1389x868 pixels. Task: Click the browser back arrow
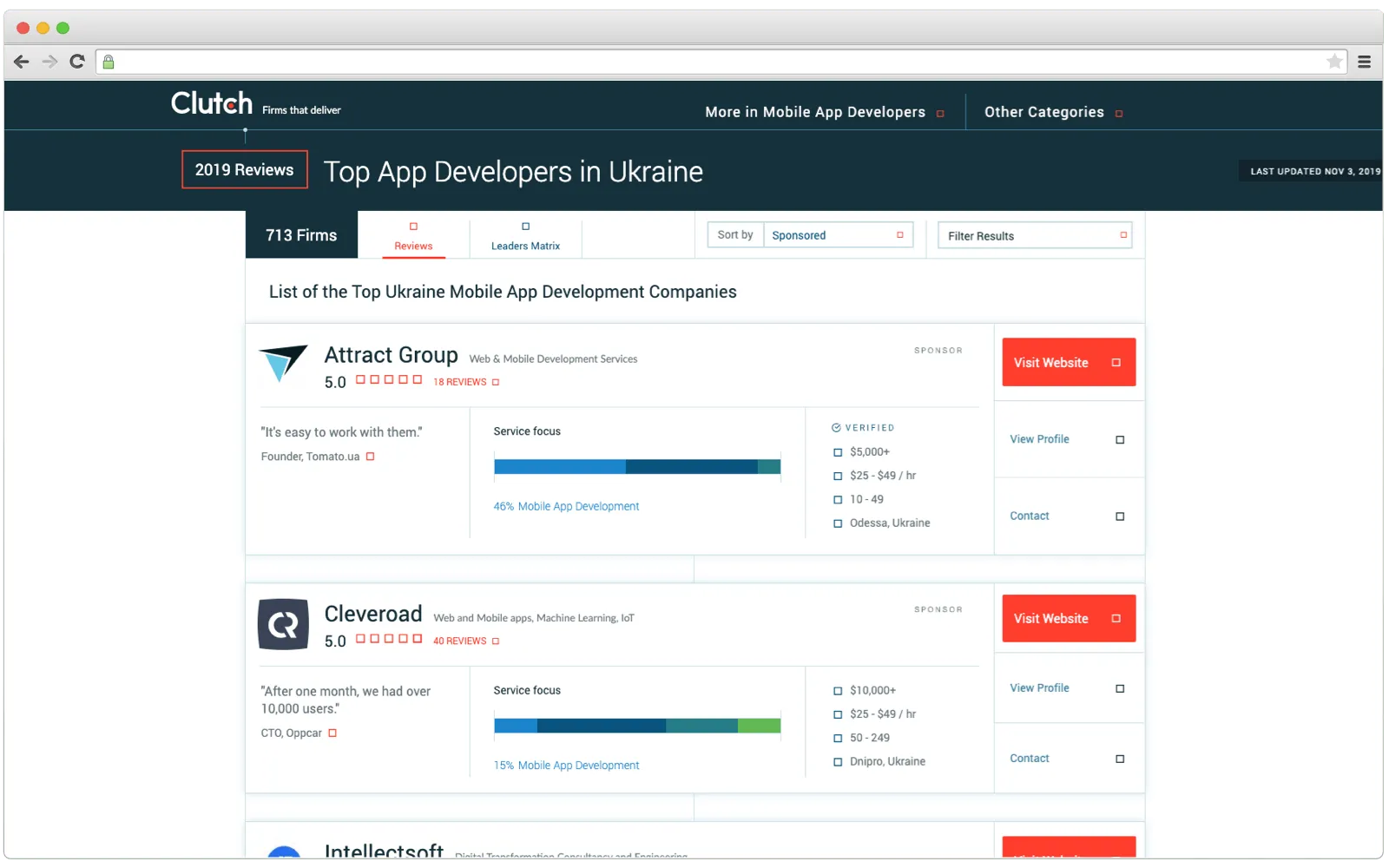coord(22,62)
